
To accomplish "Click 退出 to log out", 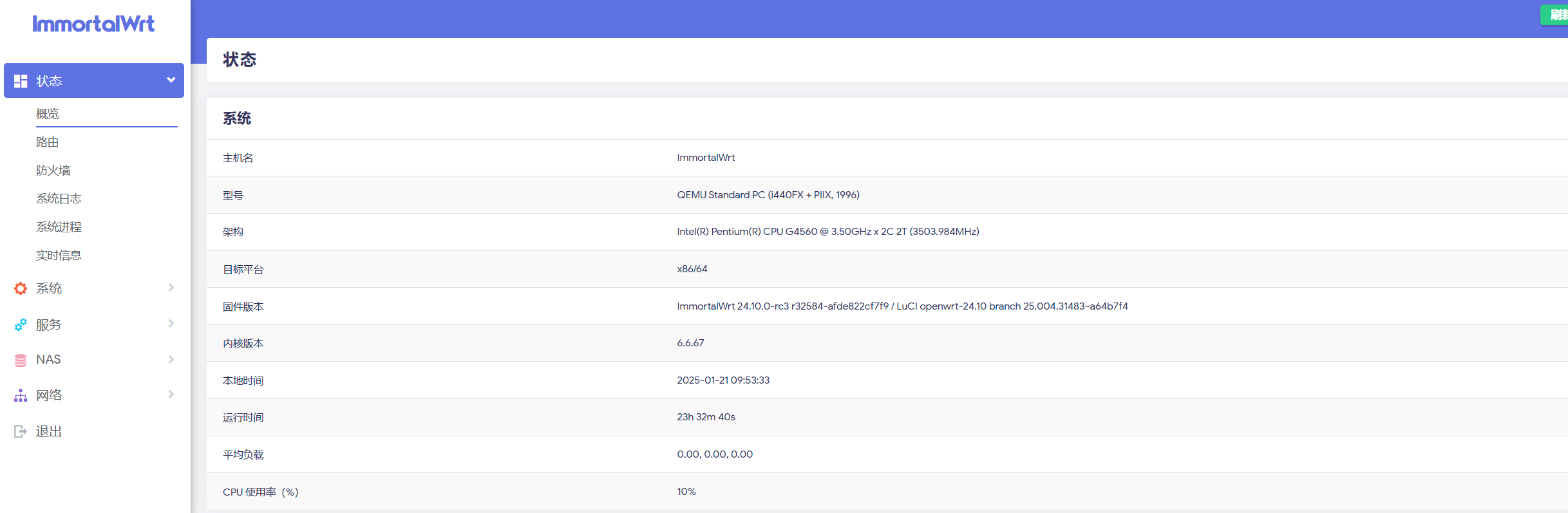I will pyautogui.click(x=49, y=431).
